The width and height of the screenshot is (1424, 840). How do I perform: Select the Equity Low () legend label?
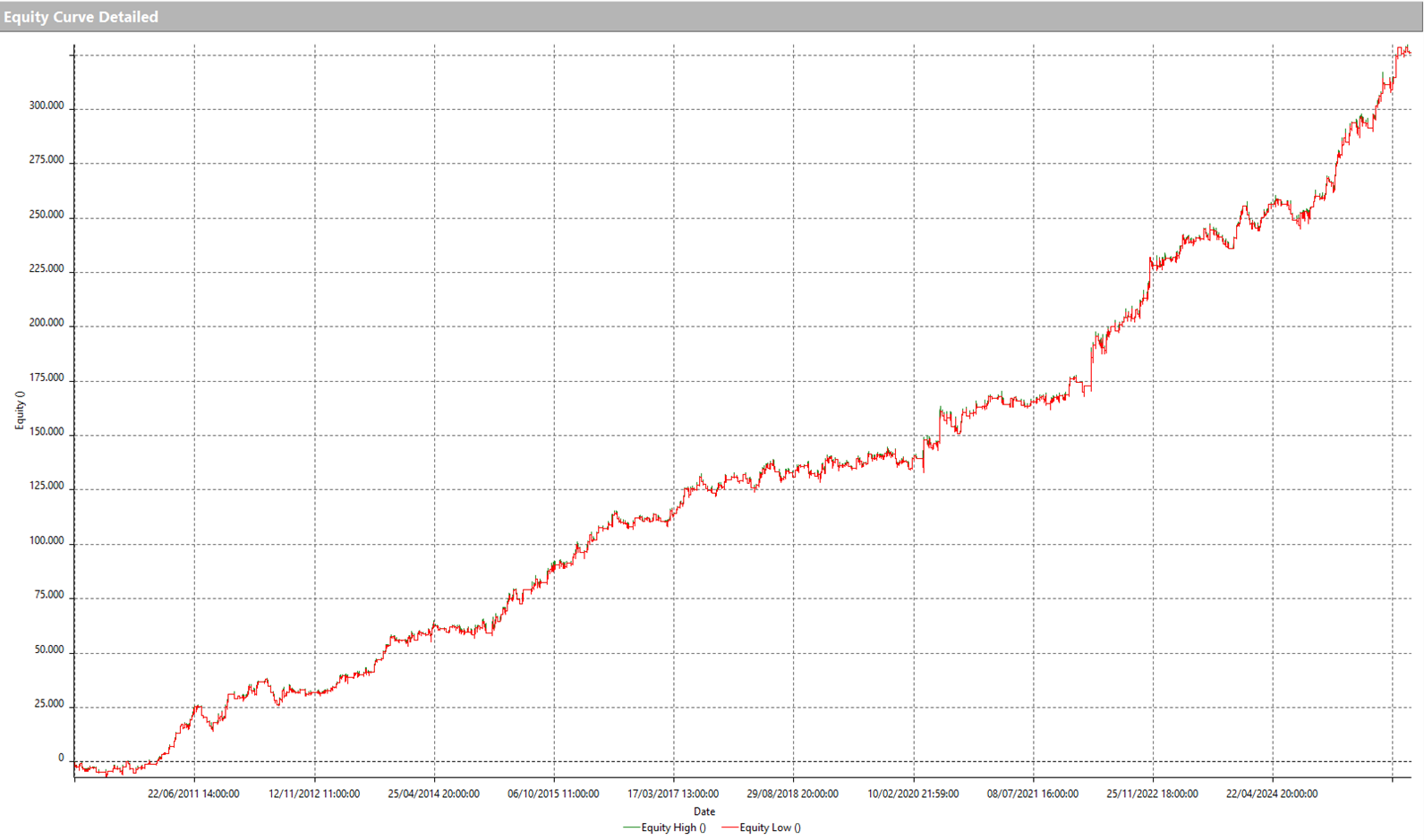tap(770, 827)
